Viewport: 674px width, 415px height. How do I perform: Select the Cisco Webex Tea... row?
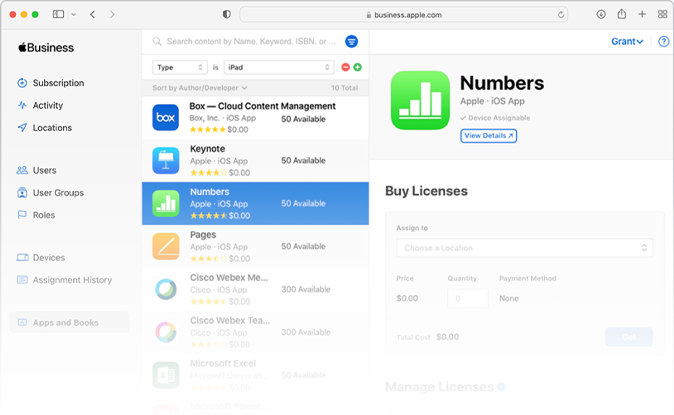pyautogui.click(x=255, y=332)
